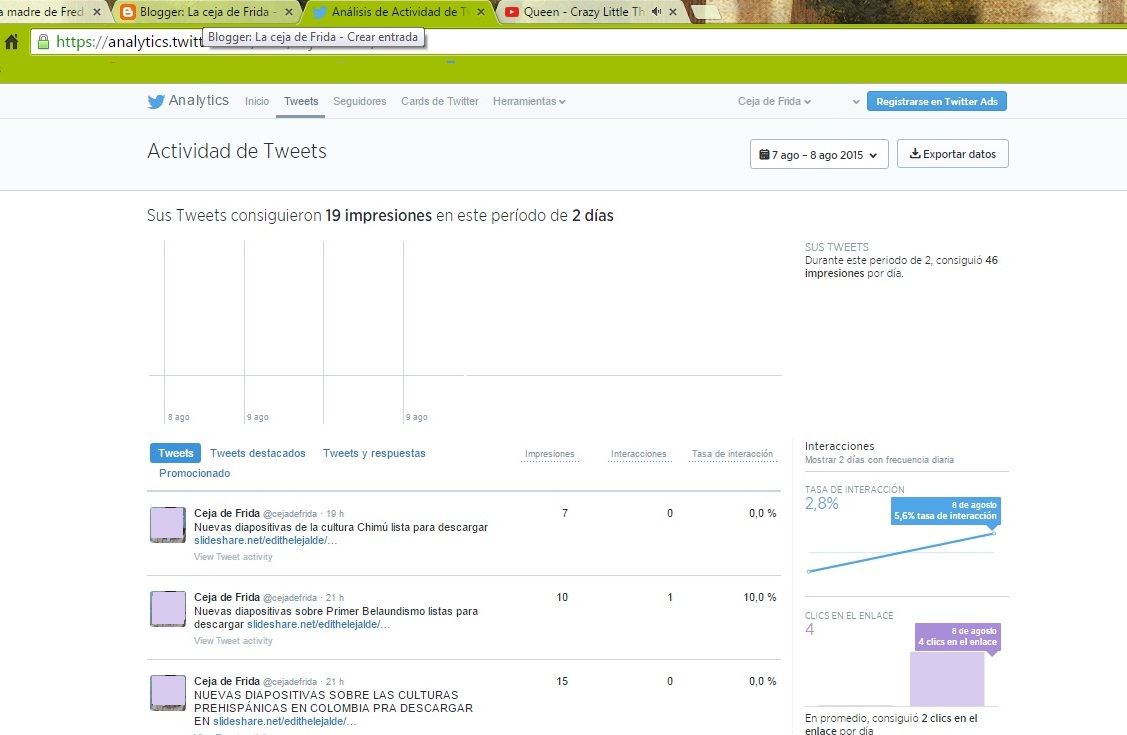1127x735 pixels.
Task: Click the Twitter bird Analytics logo
Action: pos(188,101)
